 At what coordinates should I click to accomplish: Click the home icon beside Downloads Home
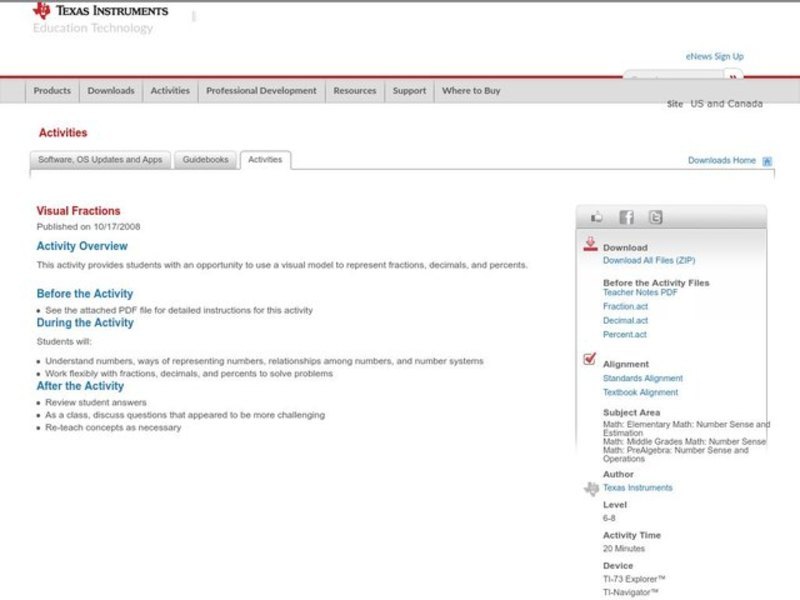coord(767,161)
